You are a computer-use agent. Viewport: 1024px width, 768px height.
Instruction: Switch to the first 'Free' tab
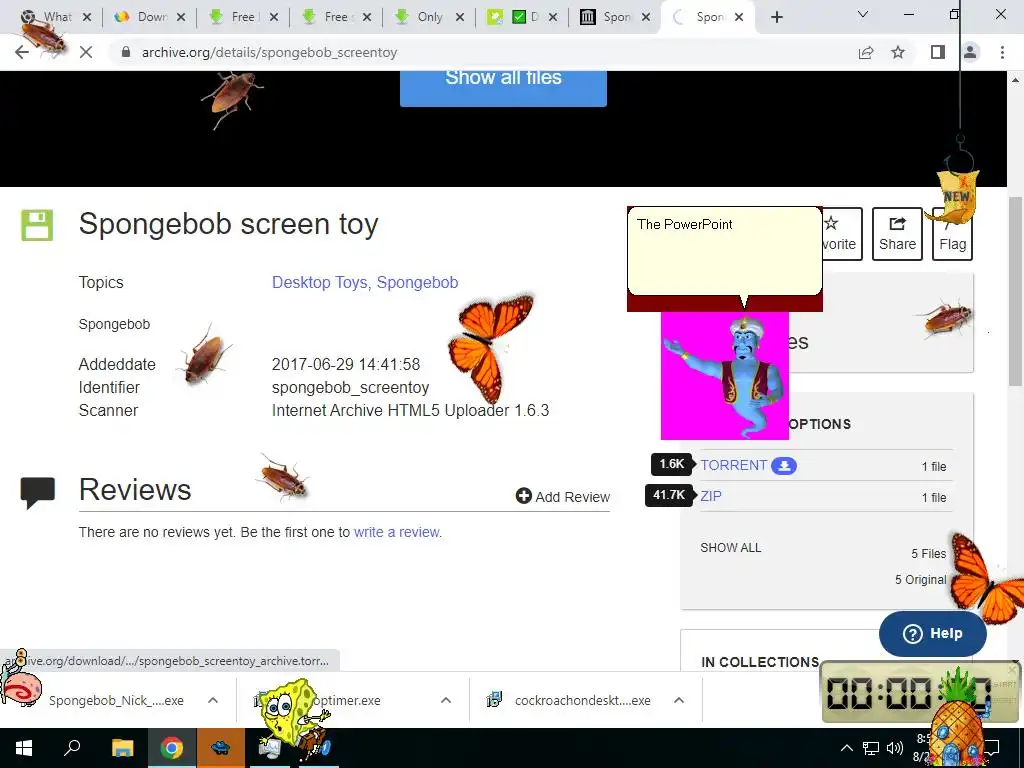pyautogui.click(x=243, y=17)
